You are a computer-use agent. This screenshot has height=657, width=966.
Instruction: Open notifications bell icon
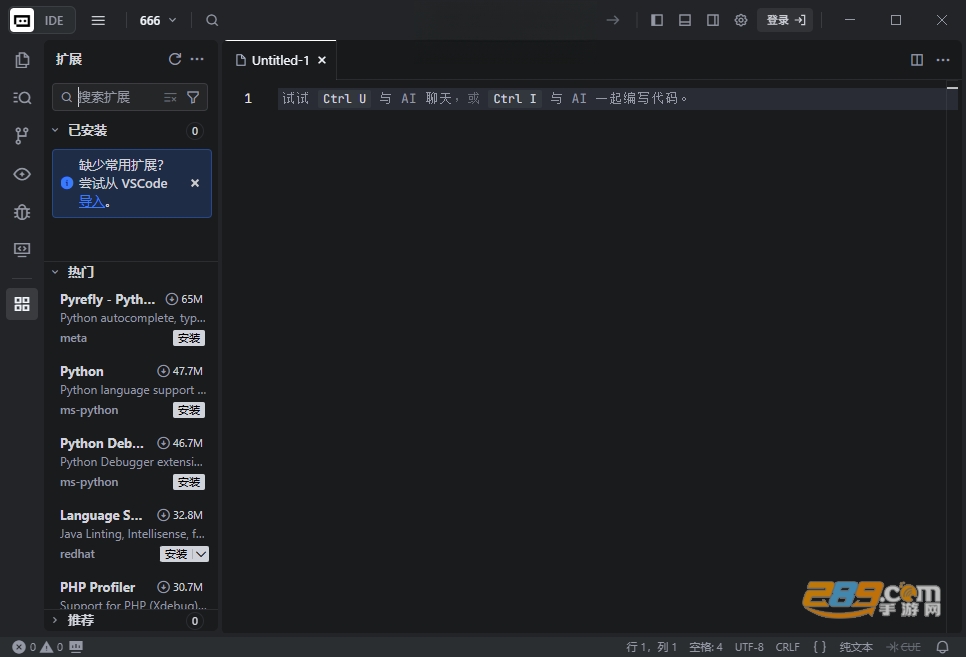tap(943, 647)
